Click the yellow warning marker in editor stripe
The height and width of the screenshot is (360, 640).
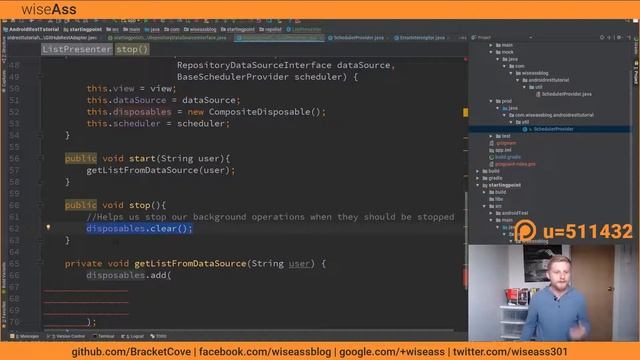tap(466, 113)
